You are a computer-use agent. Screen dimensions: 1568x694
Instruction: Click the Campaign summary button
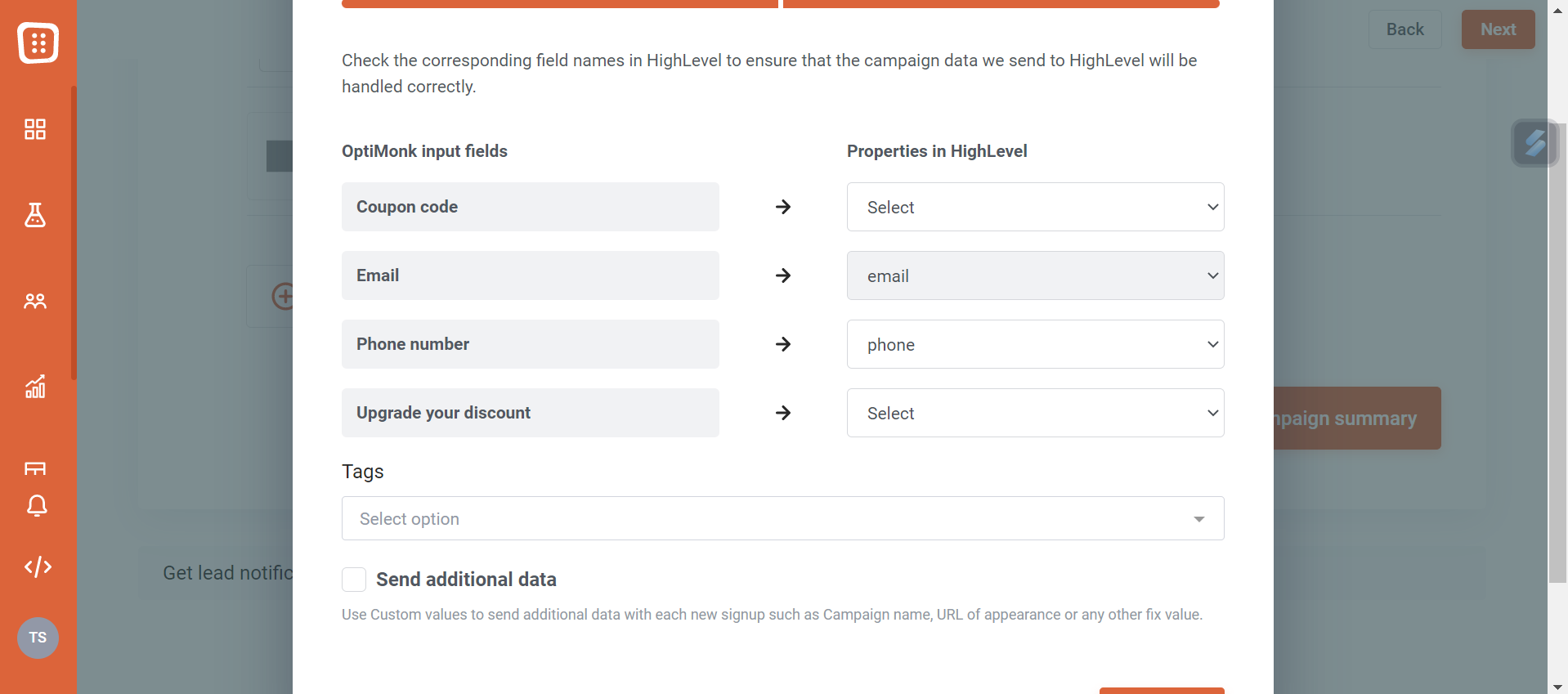(1357, 418)
